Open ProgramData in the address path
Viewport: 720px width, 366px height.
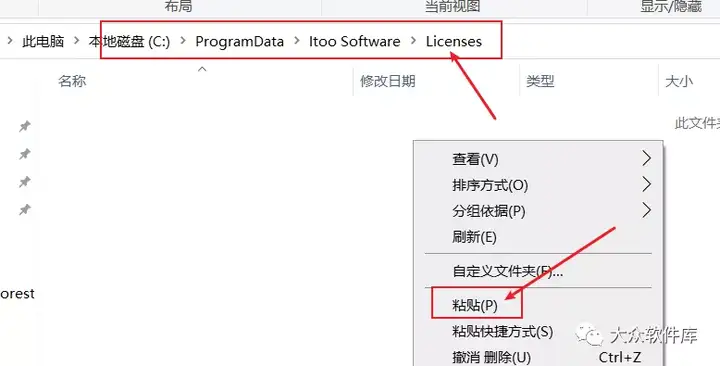tap(239, 41)
